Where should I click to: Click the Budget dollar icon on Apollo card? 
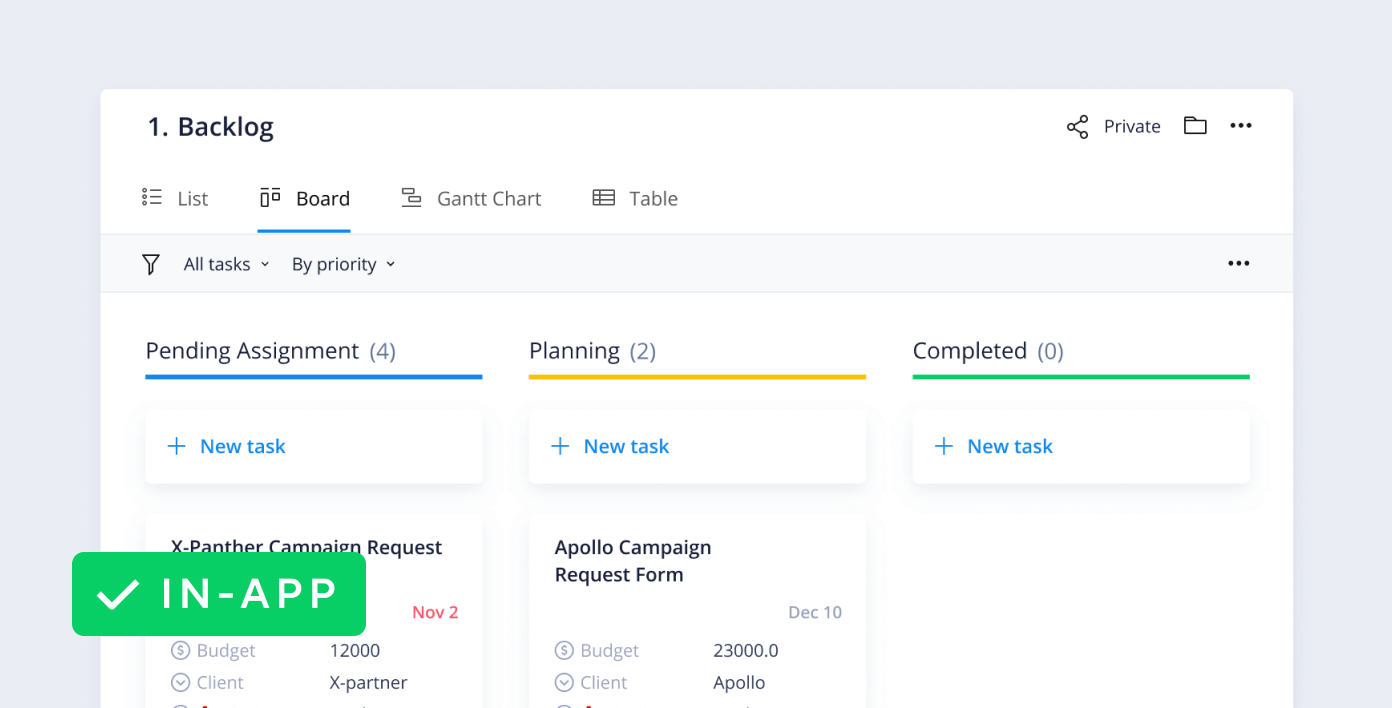click(x=564, y=651)
